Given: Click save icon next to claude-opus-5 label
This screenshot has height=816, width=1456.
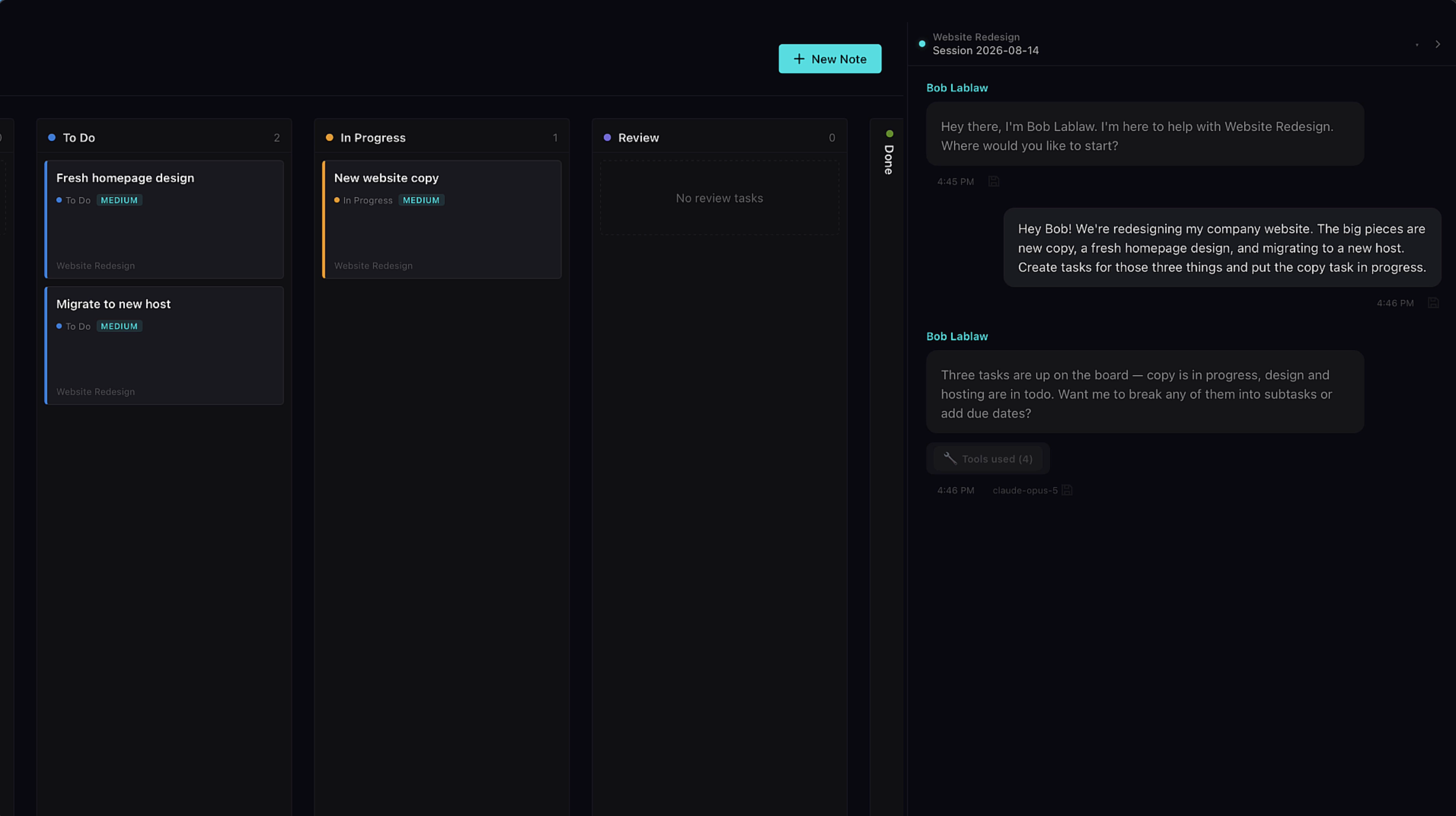Looking at the screenshot, I should 1067,490.
